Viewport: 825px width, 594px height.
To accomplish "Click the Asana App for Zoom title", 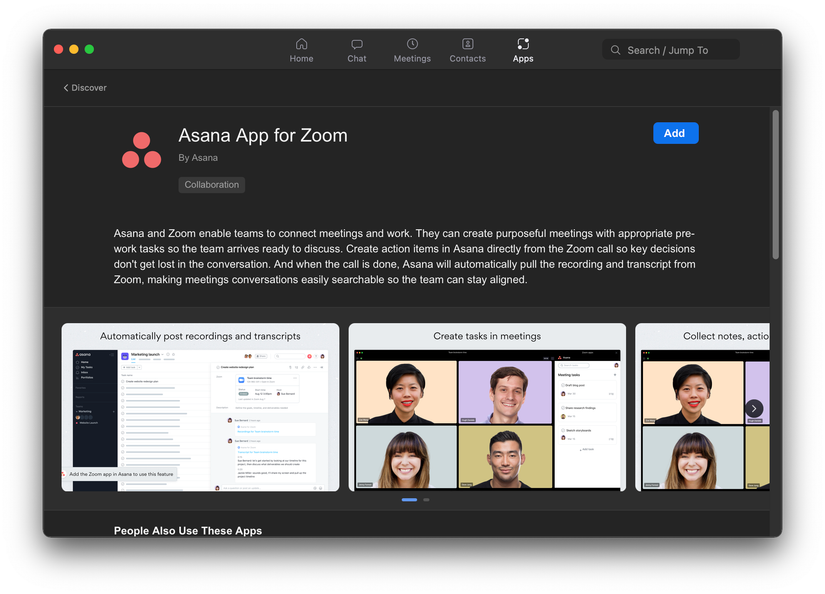I will point(263,136).
